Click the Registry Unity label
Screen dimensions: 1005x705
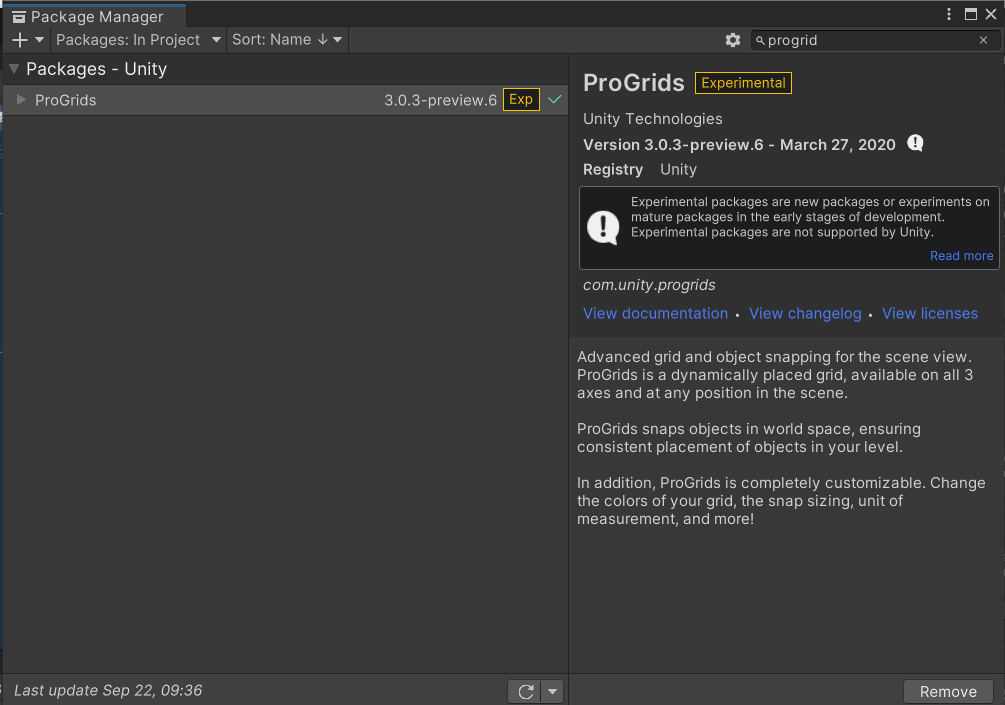[640, 169]
